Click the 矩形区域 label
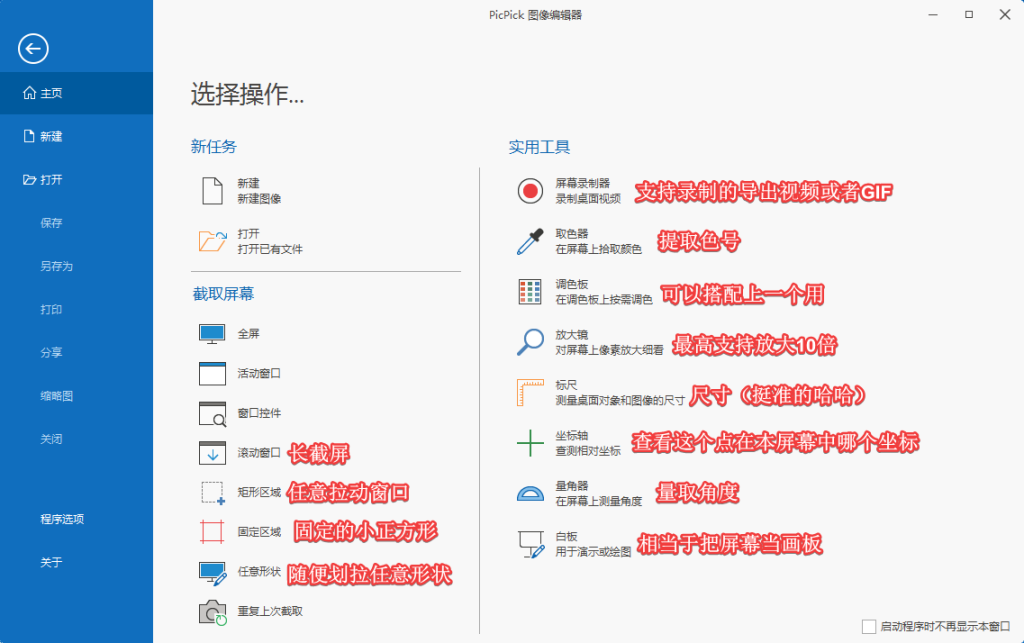The image size is (1024, 643). [259, 492]
